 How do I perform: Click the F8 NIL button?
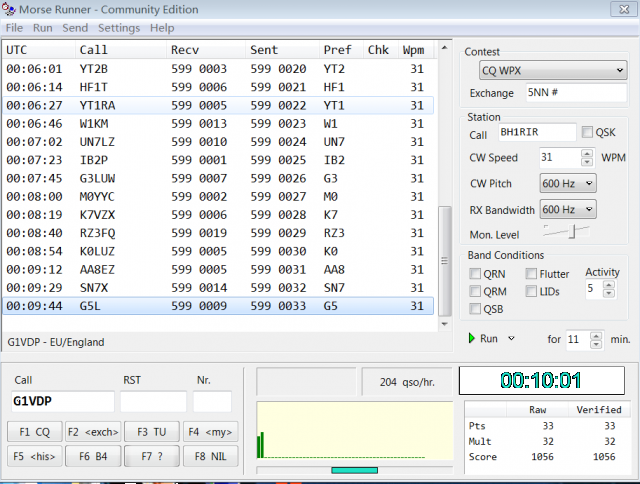tap(210, 456)
